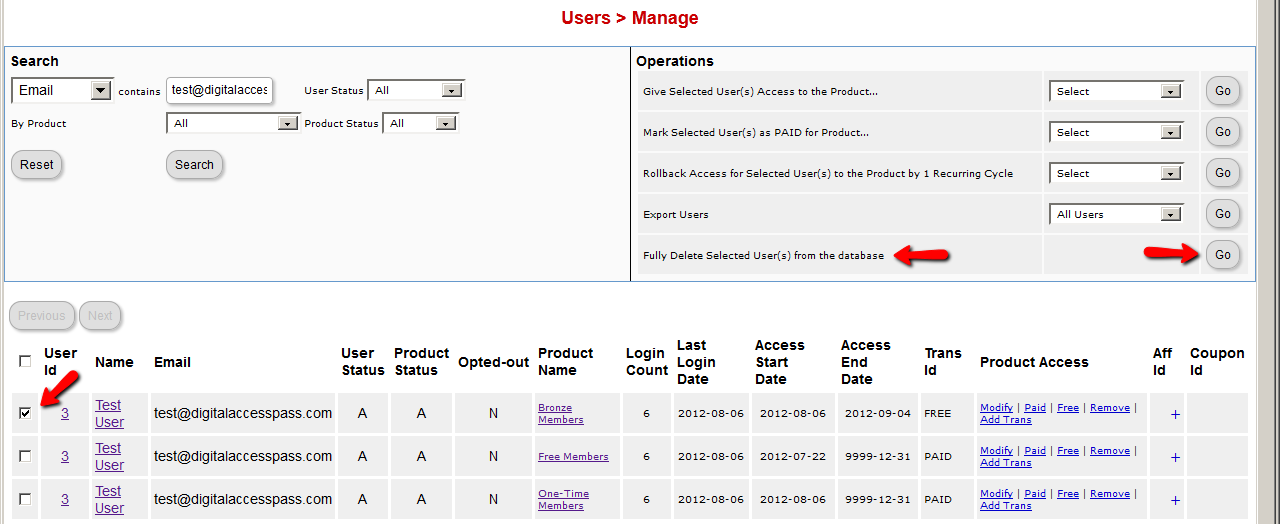Click the plus icon in One-Time Members row
This screenshot has width=1280, height=524.
point(1175,500)
